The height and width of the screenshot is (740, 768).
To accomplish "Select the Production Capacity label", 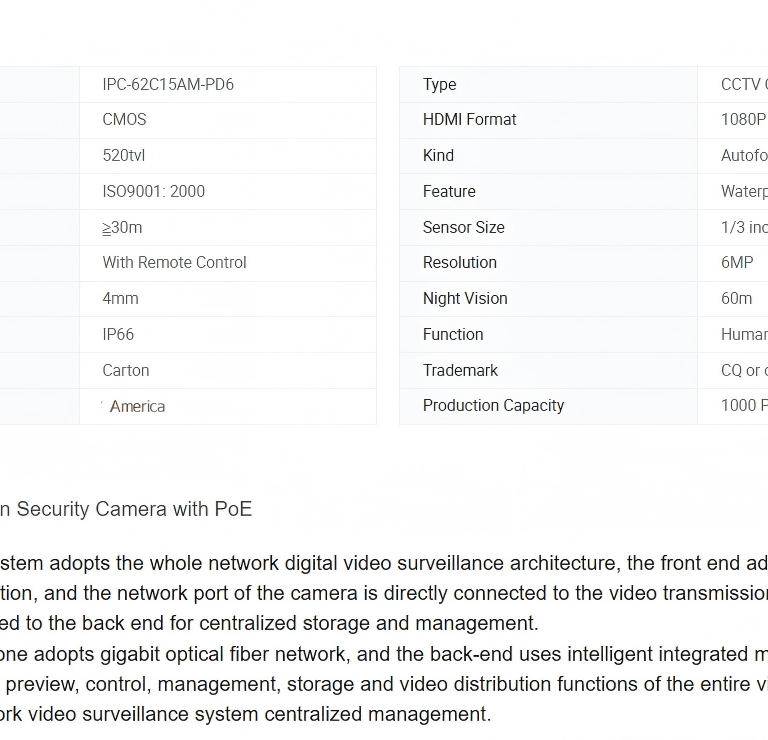I will pyautogui.click(x=493, y=406).
